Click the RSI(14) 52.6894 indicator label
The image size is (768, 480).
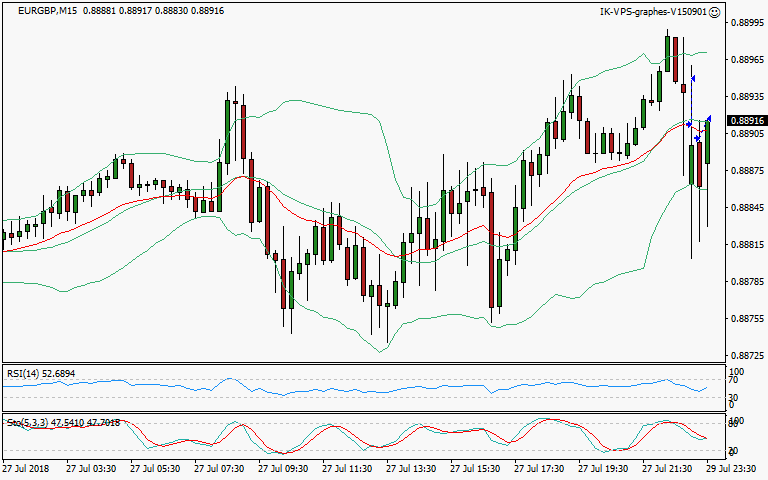pos(41,374)
